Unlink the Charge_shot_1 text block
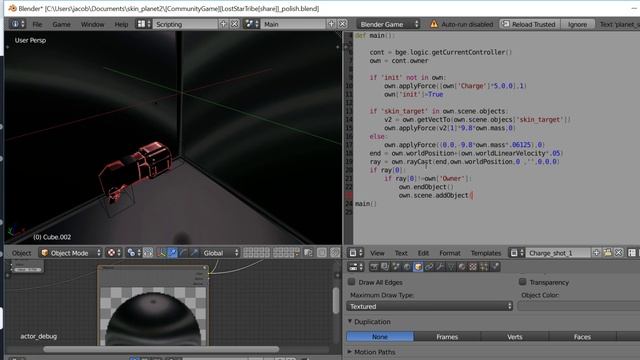Viewport: 640px width, 360px height. [x=619, y=253]
